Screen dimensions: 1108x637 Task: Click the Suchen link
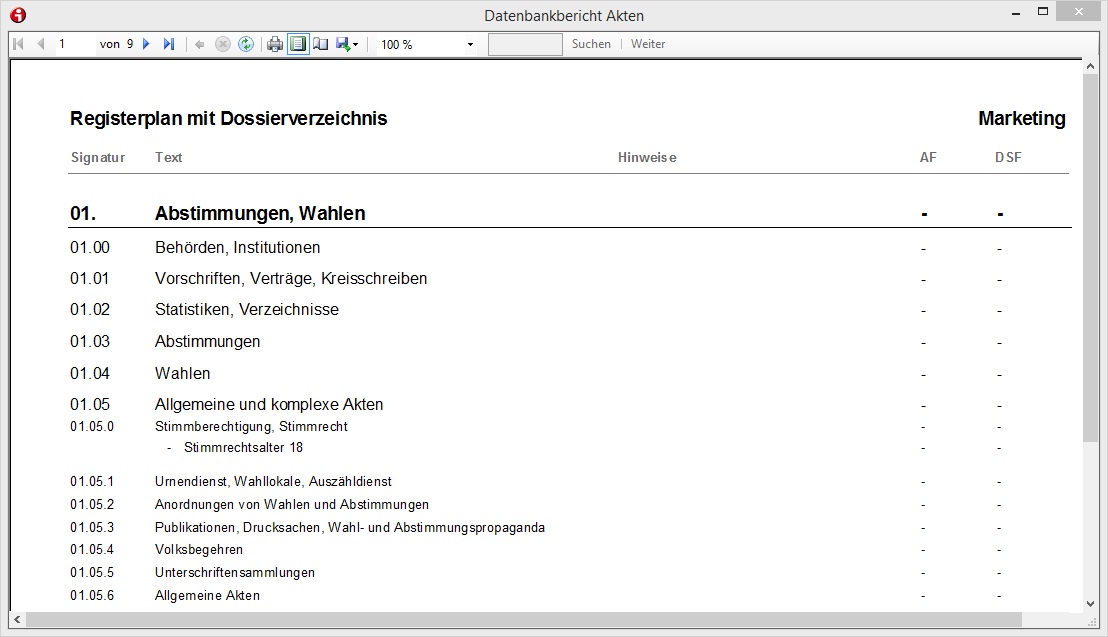[591, 44]
